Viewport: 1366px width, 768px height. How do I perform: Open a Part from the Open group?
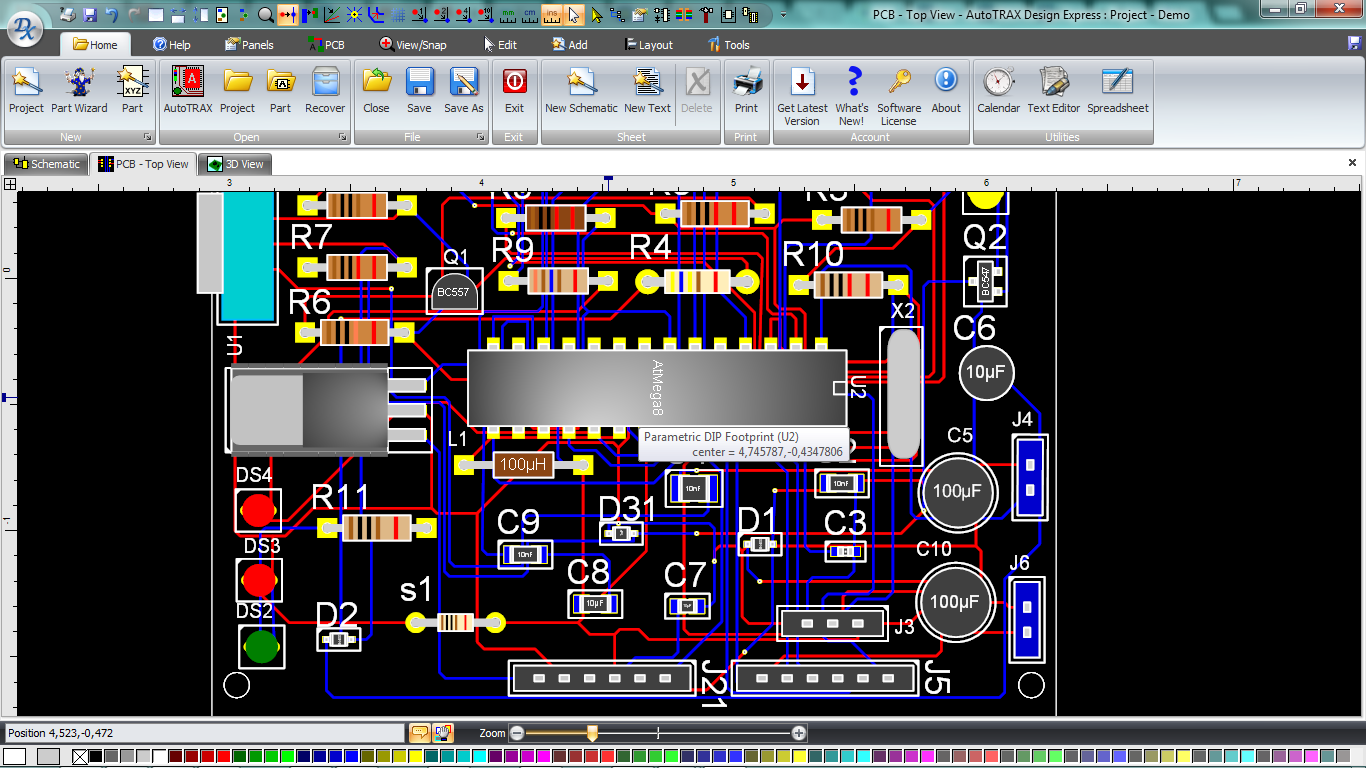click(280, 91)
